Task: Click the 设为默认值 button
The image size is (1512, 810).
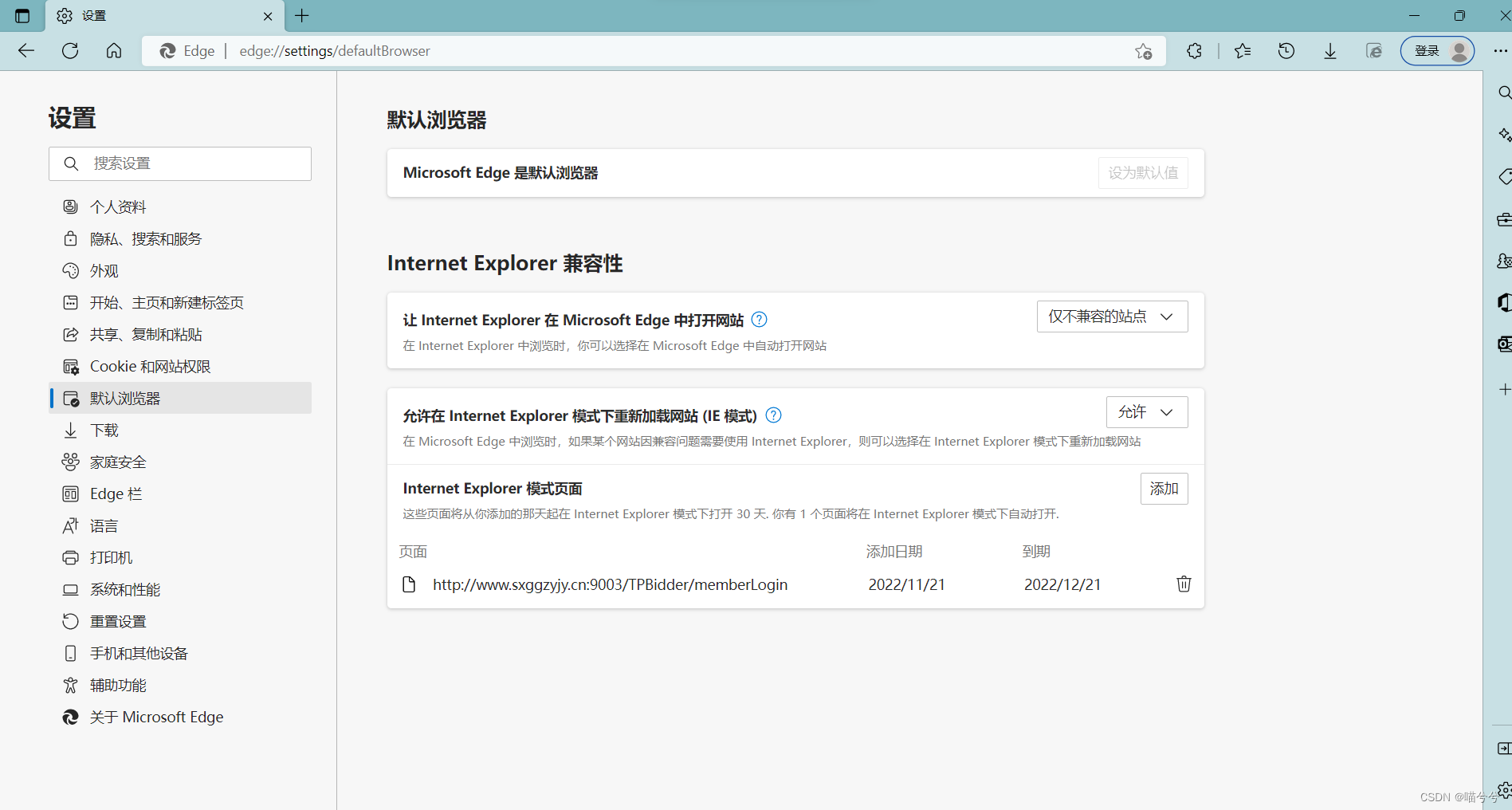Action: (1143, 173)
